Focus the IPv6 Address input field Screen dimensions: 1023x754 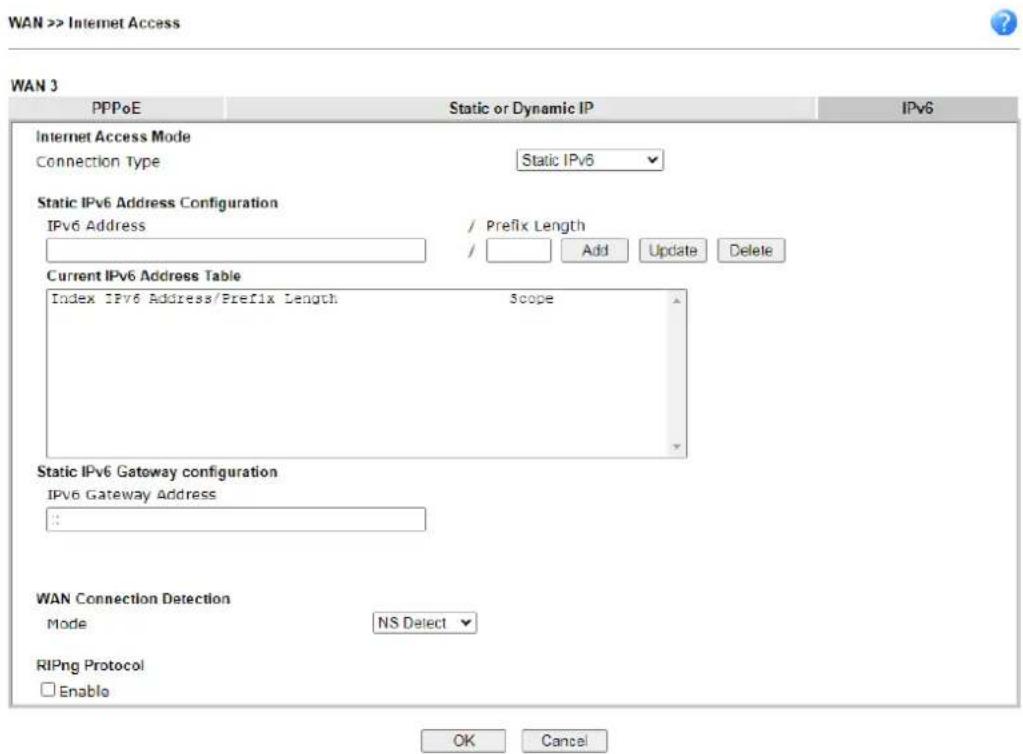point(236,250)
